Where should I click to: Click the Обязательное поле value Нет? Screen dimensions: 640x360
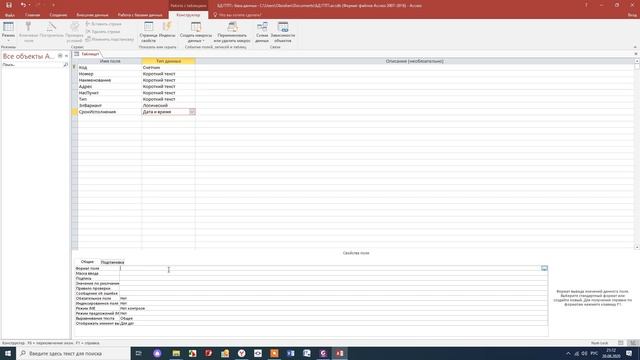[x=333, y=298]
